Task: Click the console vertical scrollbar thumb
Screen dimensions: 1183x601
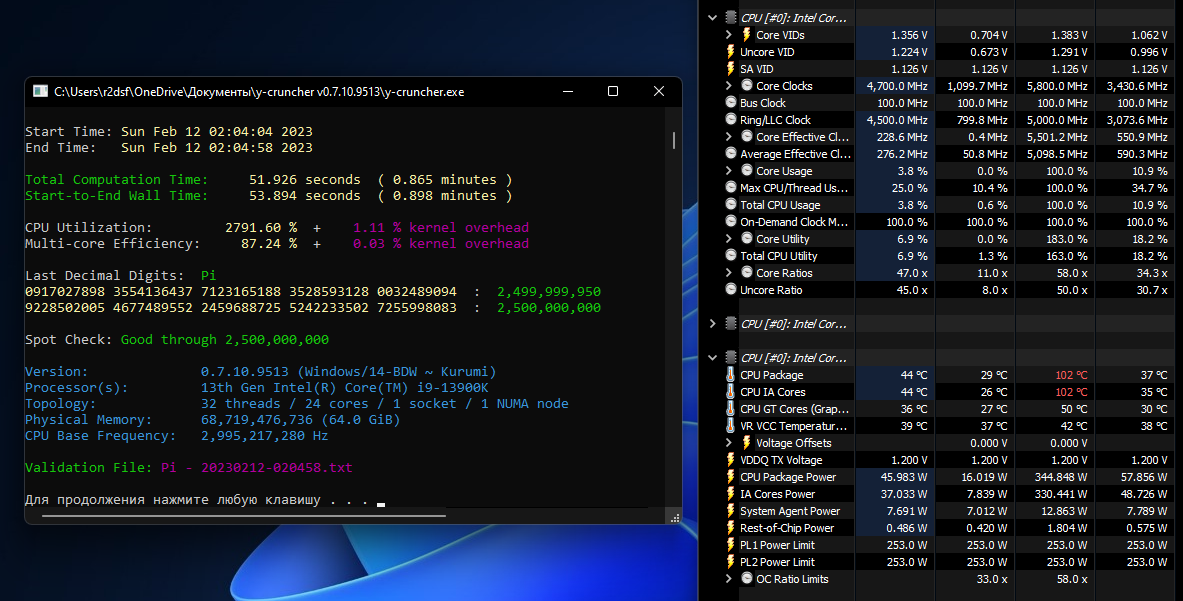Action: (674, 140)
